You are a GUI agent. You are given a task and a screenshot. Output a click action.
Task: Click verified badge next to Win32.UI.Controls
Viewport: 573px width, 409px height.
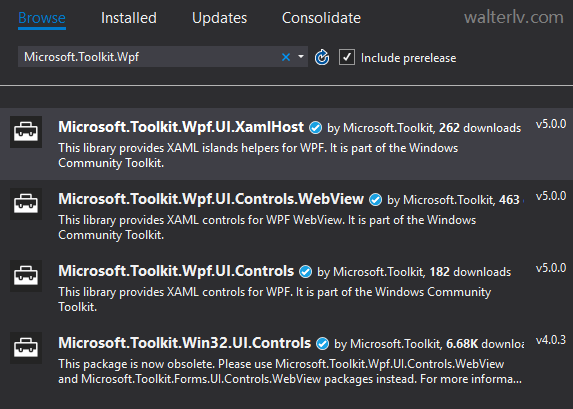[x=322, y=344]
